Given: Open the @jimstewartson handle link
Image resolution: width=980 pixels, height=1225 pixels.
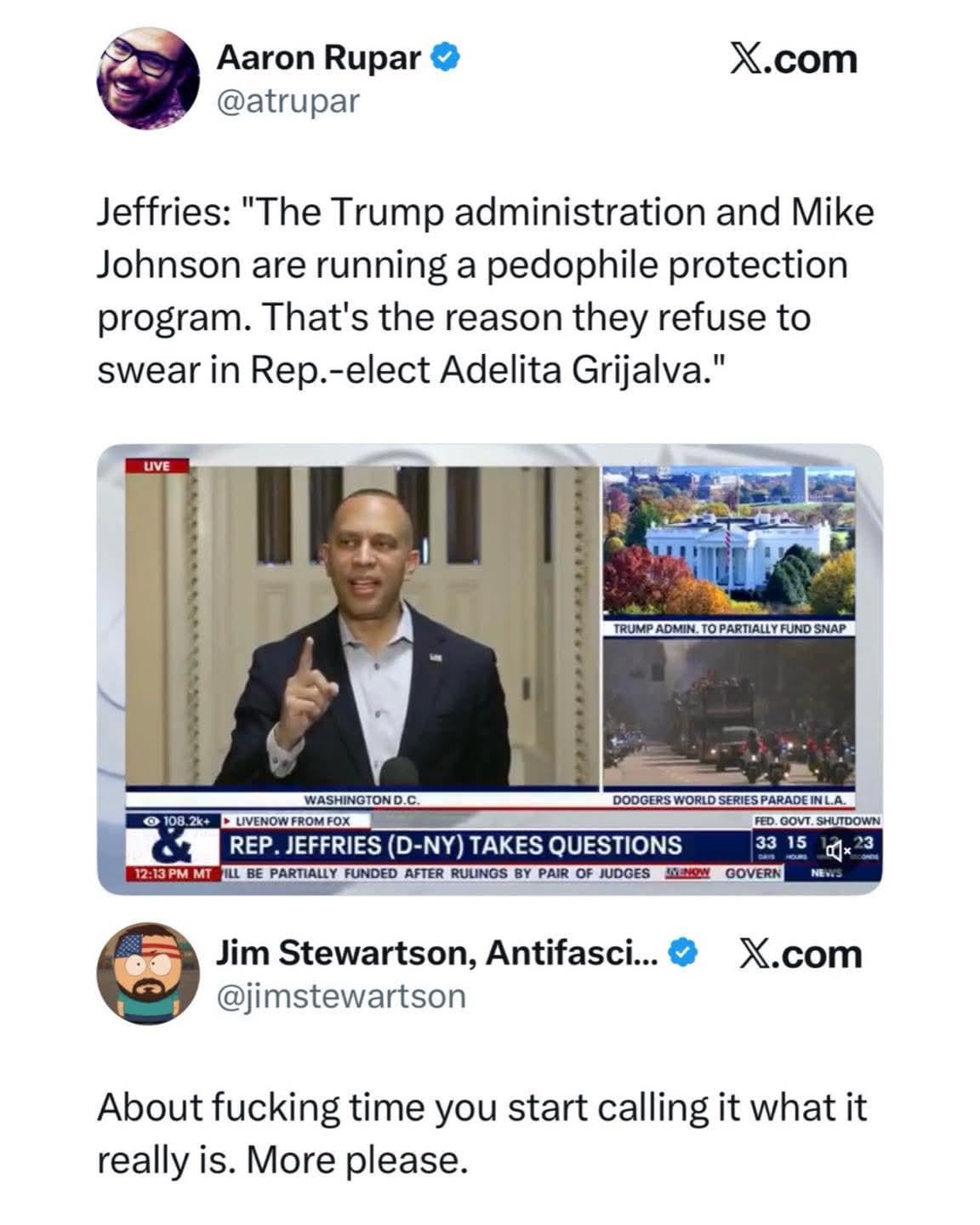Looking at the screenshot, I should pos(342,996).
